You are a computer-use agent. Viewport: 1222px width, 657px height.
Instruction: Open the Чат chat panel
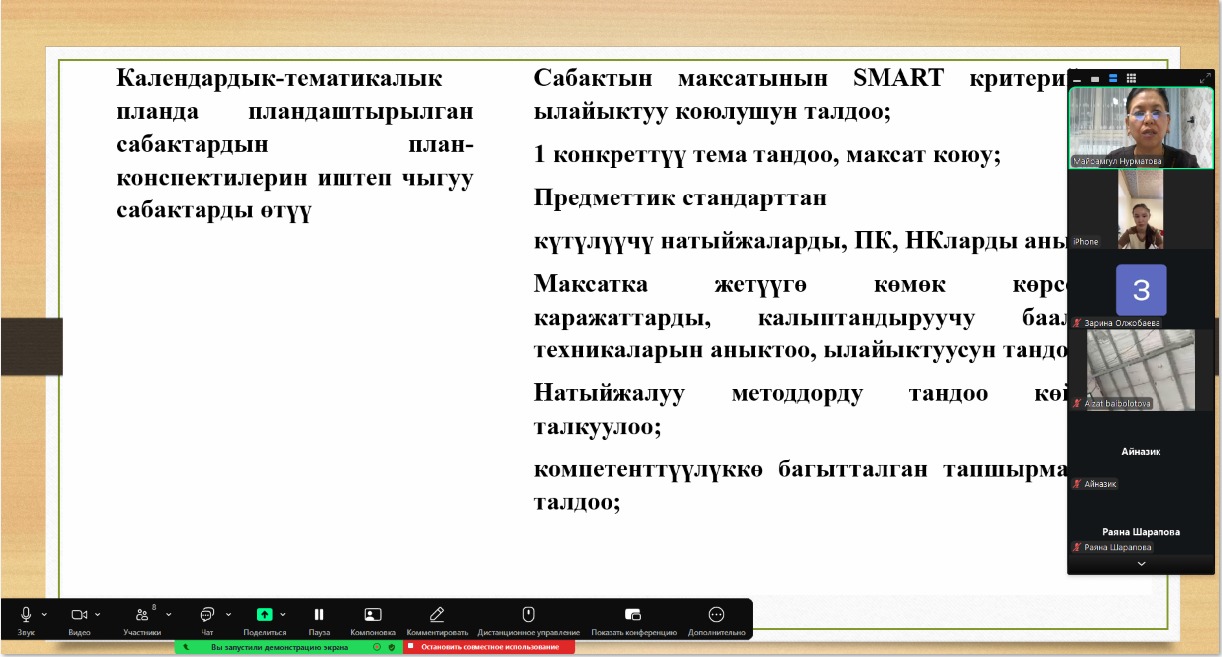point(206,615)
